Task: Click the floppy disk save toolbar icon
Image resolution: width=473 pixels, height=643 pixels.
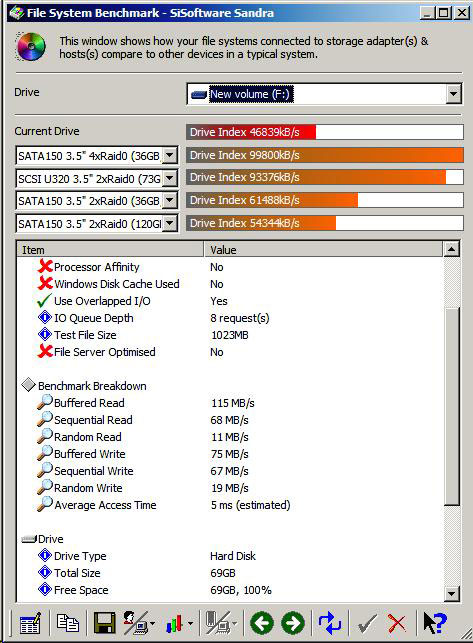Action: pos(104,623)
